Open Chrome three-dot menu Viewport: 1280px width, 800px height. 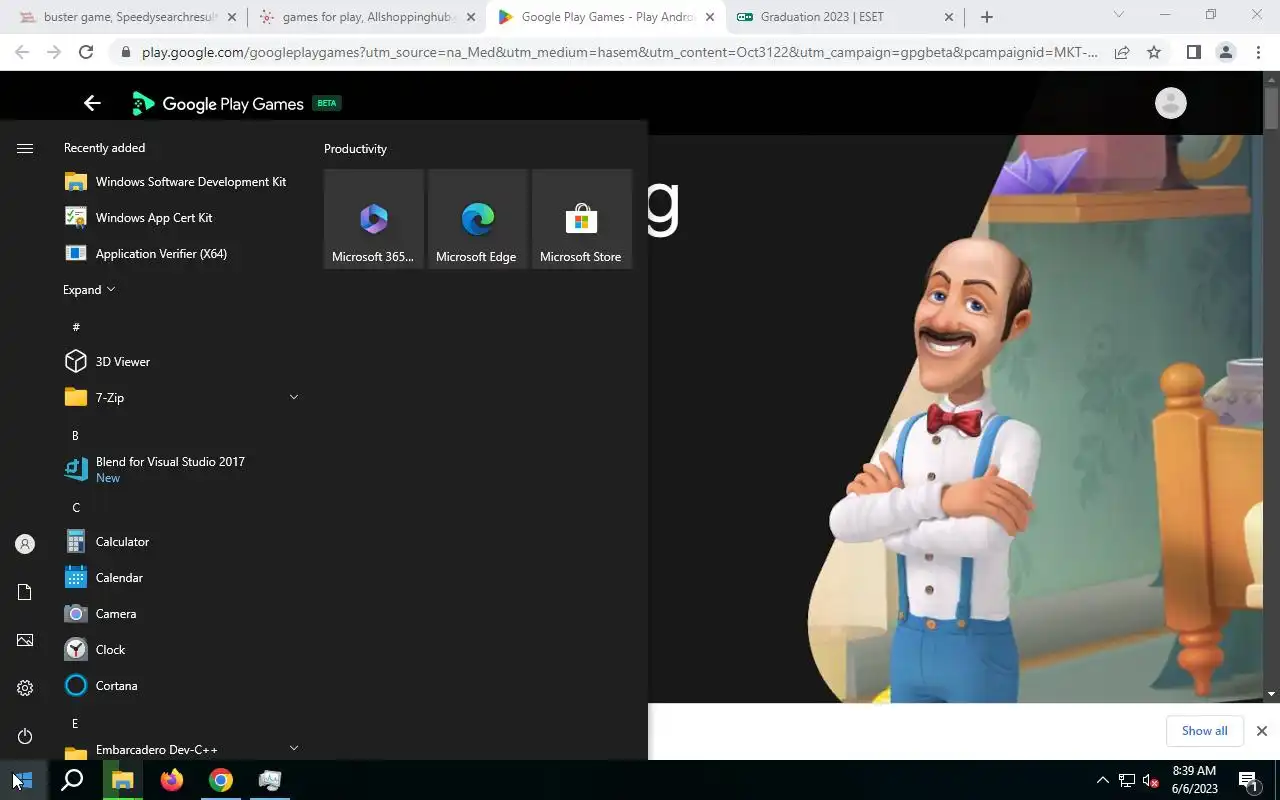[x=1258, y=52]
